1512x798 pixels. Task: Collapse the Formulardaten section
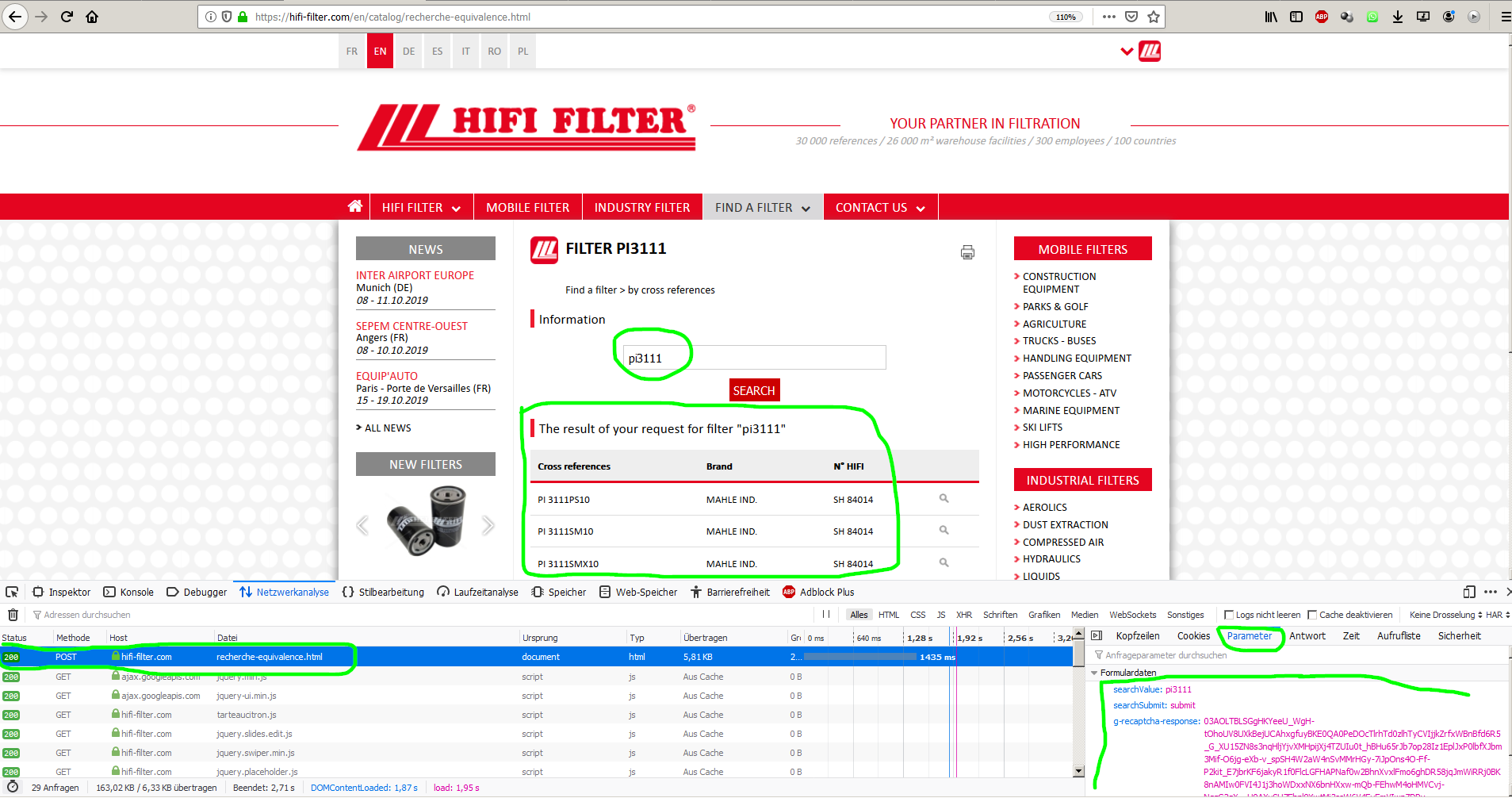(1094, 673)
